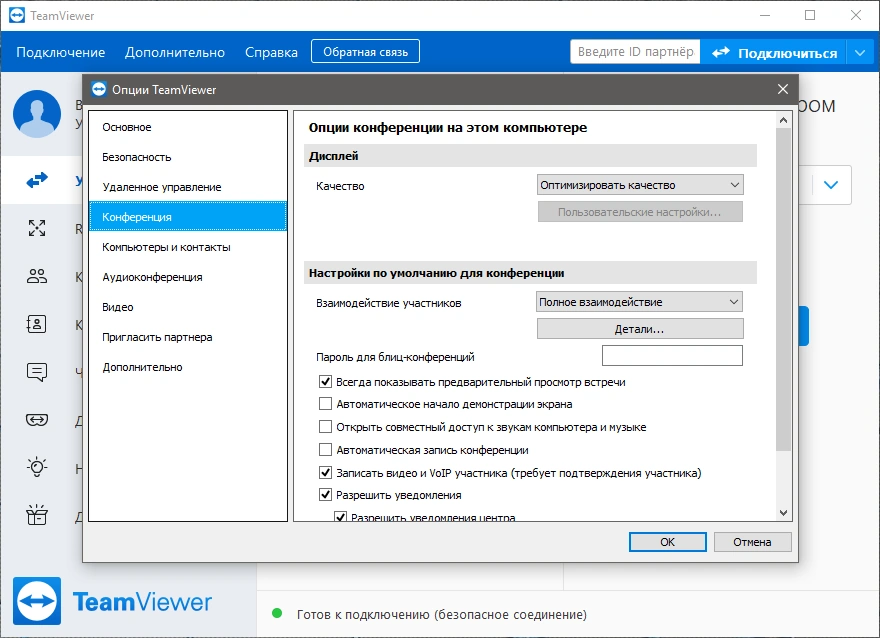Click the TeamViewer logo at bottom left

(x=112, y=601)
